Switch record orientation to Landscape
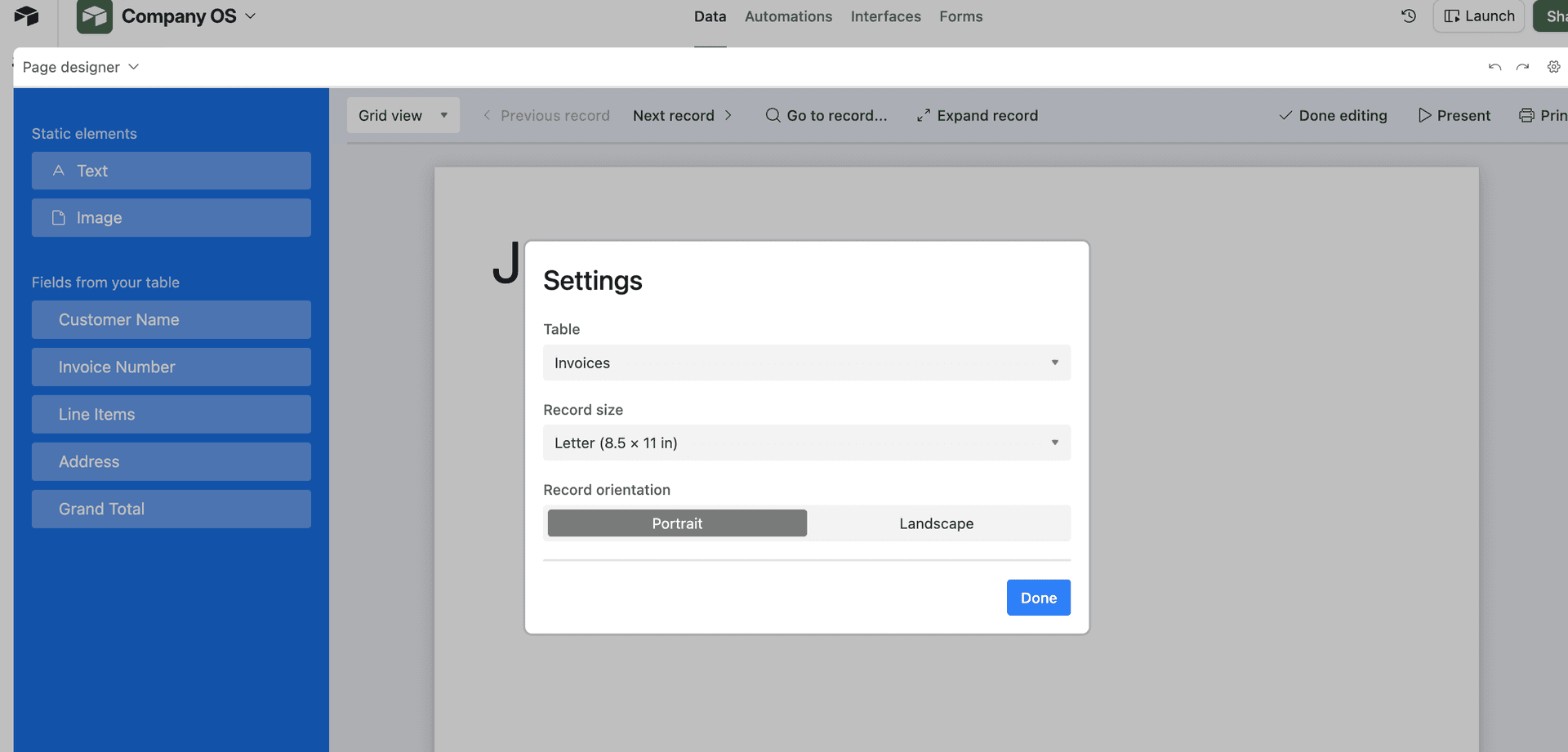1568x752 pixels. 936,523
